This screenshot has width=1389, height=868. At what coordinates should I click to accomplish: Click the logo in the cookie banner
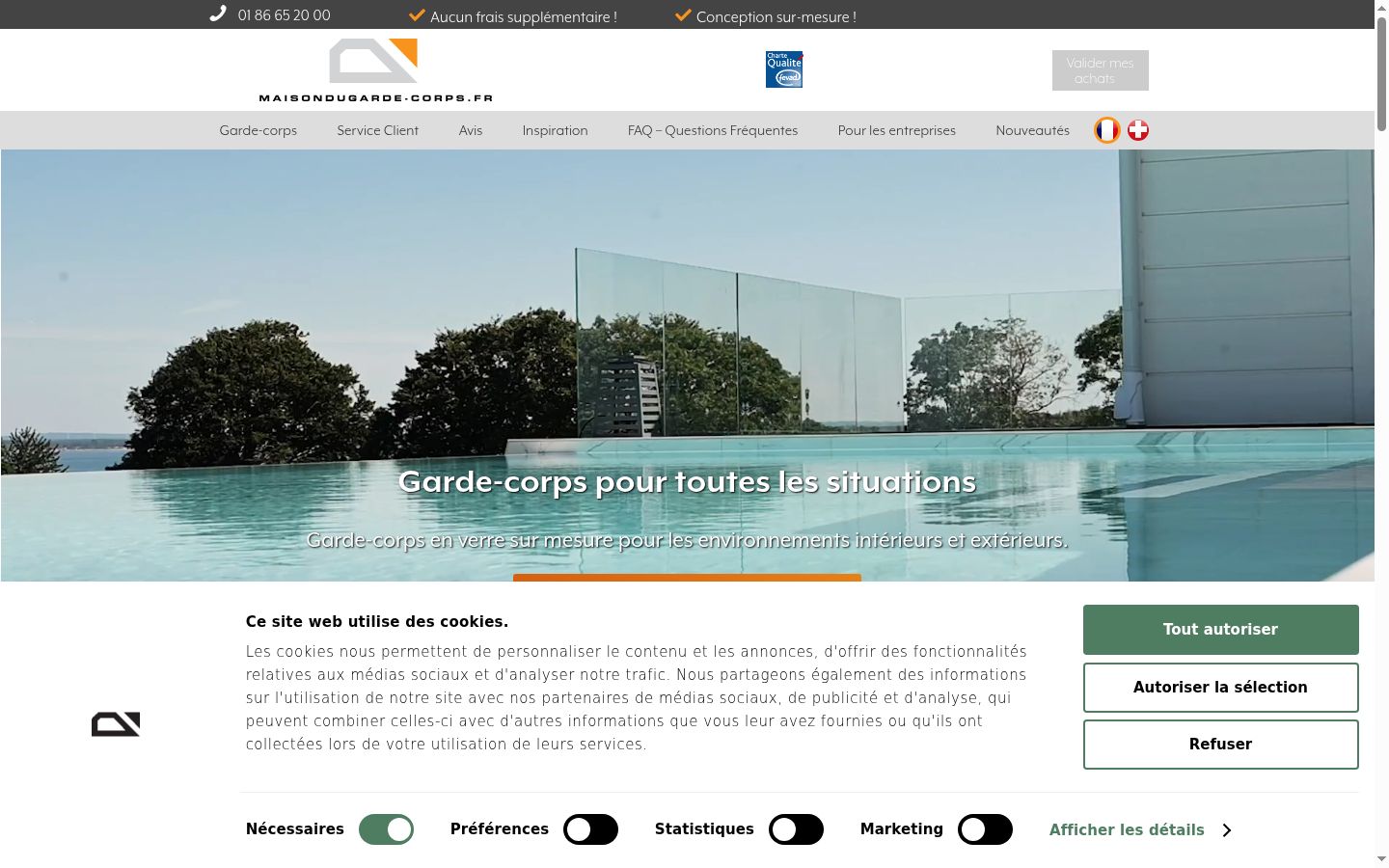pyautogui.click(x=116, y=724)
